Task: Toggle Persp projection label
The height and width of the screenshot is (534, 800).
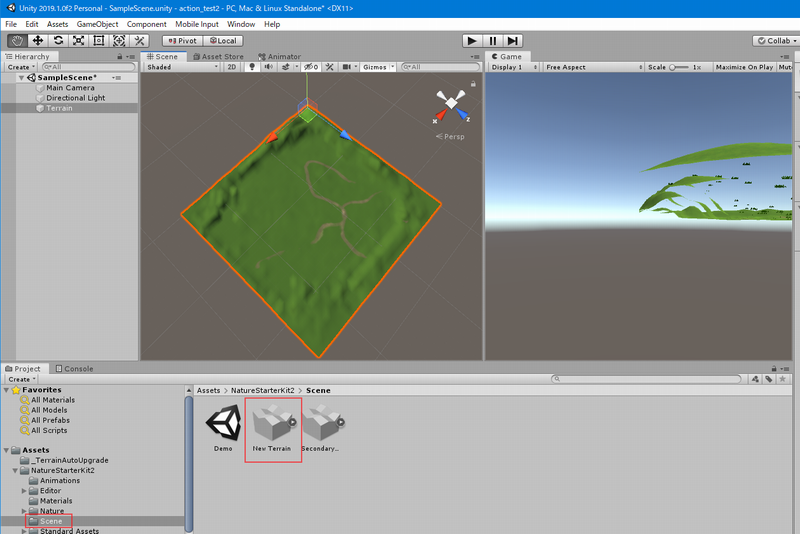Action: pyautogui.click(x=450, y=137)
